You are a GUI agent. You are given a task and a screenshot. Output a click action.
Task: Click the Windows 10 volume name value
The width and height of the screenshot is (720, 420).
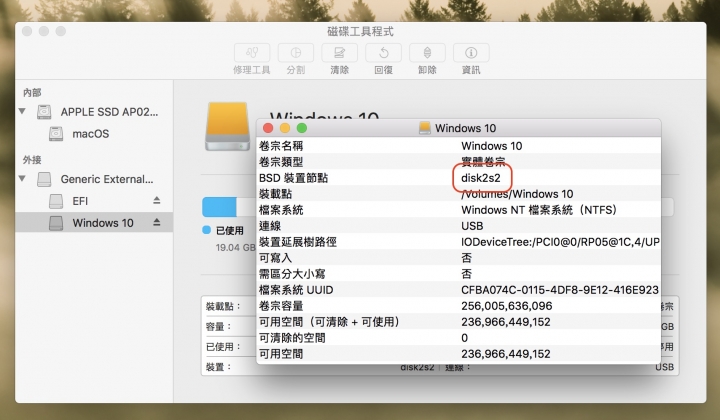[x=492, y=146]
